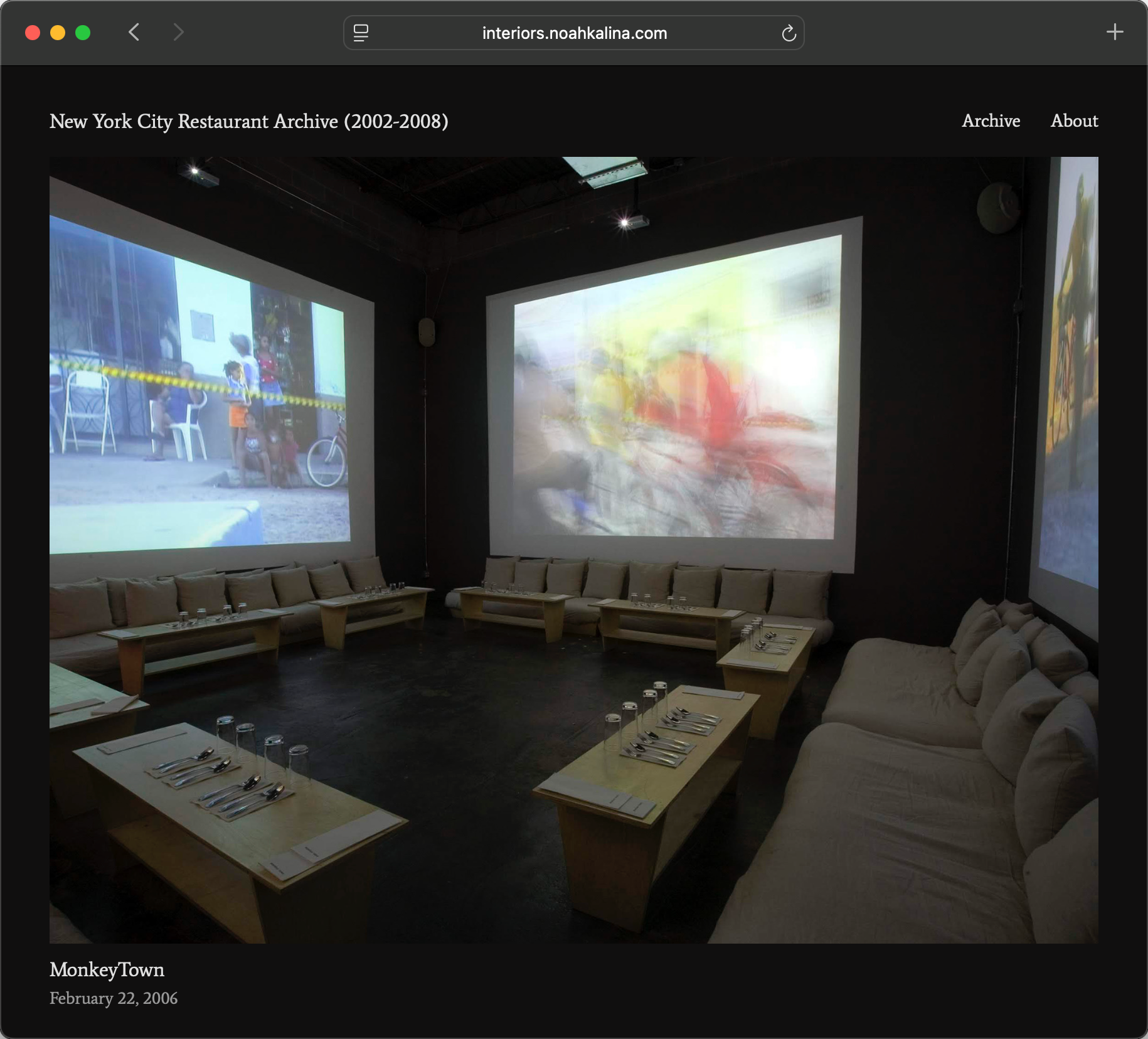Screen dimensions: 1148x1039
Task: Open the About page link
Action: coord(1075,120)
